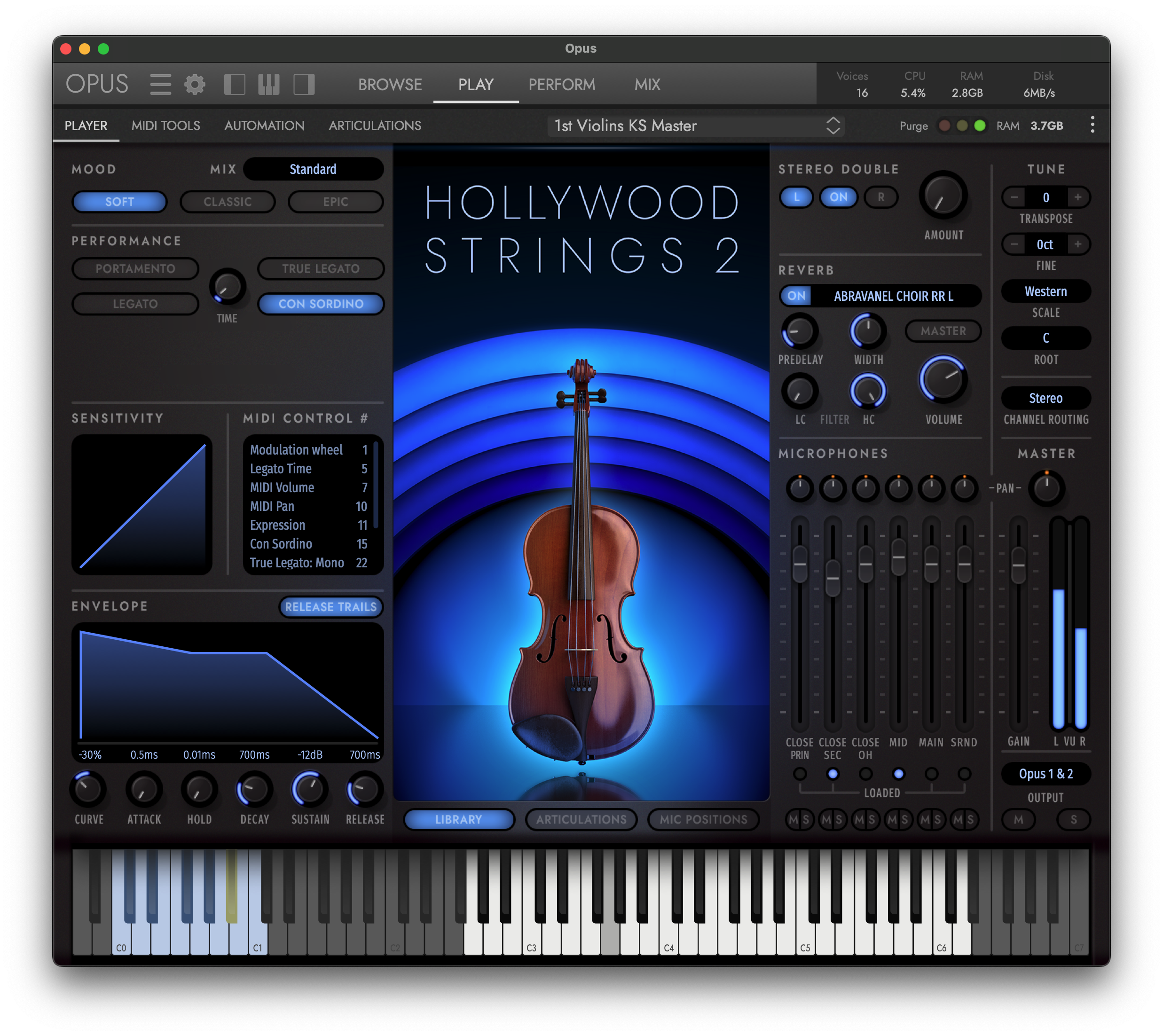
Task: Select the Soft mood
Action: point(119,202)
